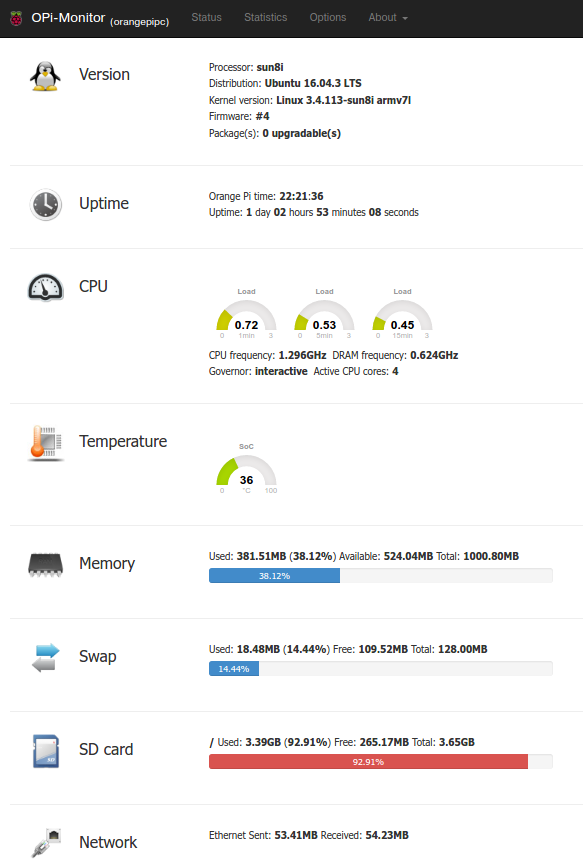Click the red SD card usage bar
Image resolution: width=583 pixels, height=859 pixels.
tap(368, 761)
